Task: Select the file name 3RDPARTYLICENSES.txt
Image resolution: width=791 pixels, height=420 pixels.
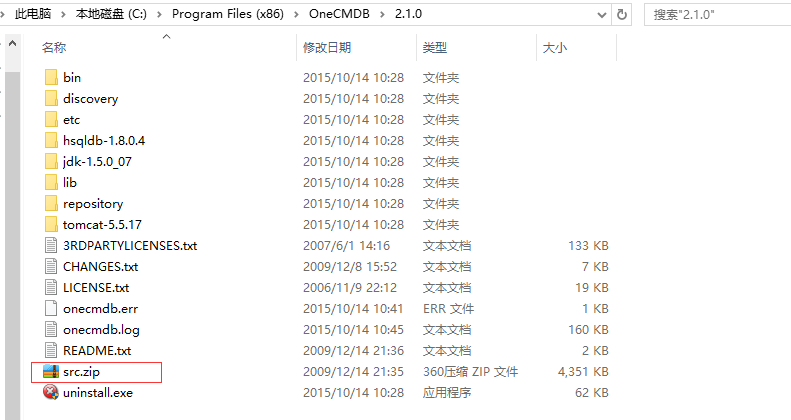Action: tap(130, 246)
